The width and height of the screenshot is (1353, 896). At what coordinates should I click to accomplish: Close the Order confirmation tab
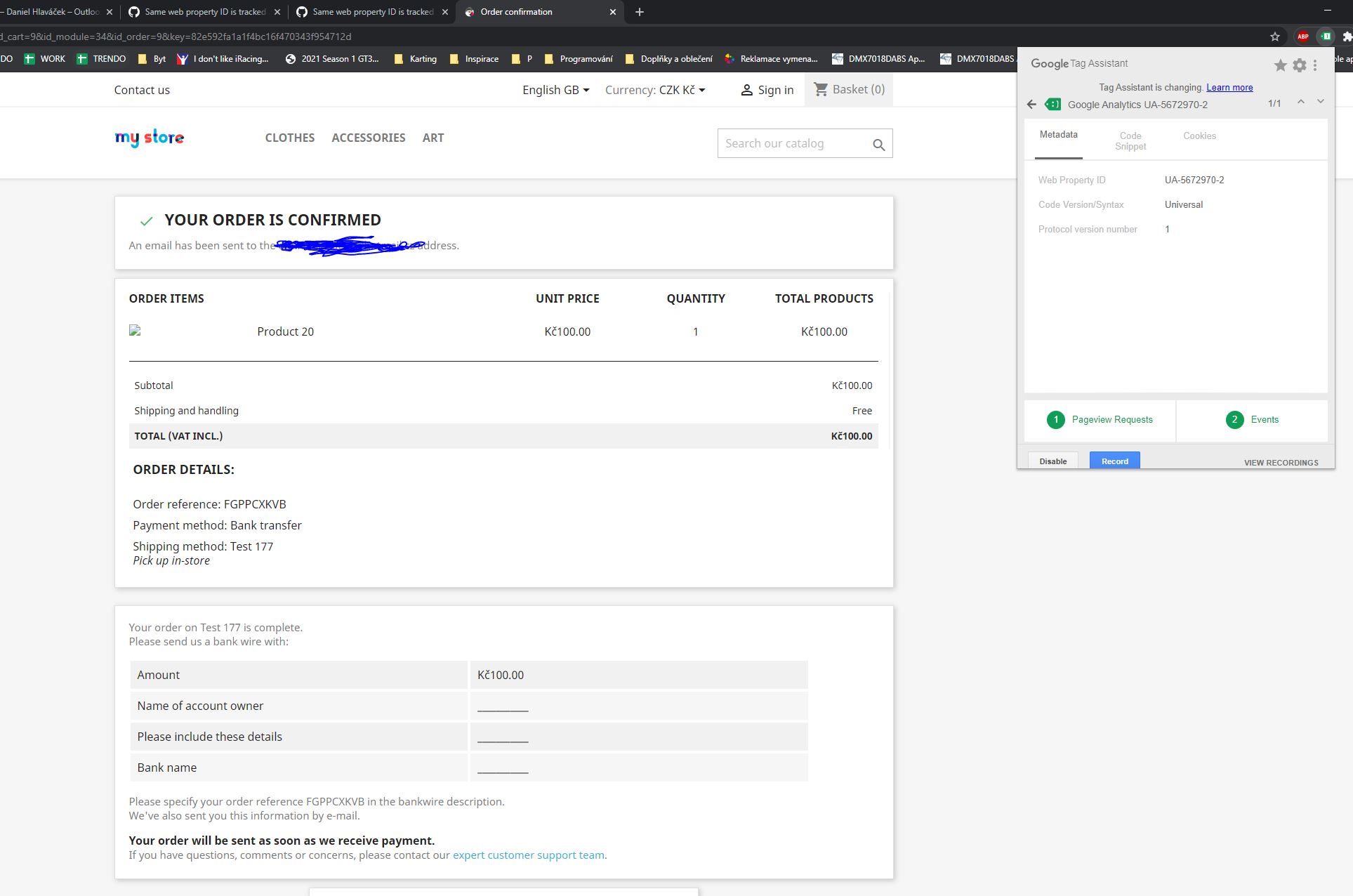tap(613, 12)
